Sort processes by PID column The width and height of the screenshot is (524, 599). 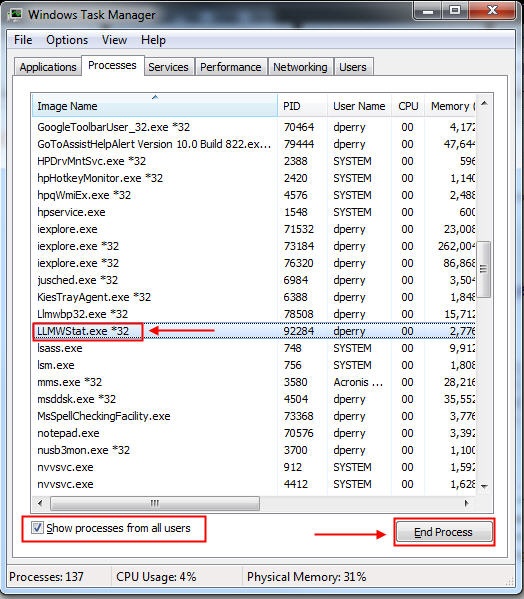coord(302,106)
